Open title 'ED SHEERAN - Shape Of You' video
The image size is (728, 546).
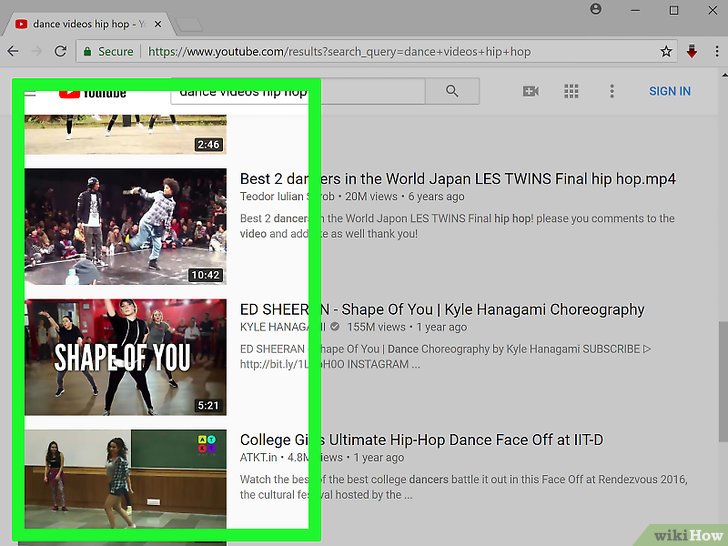442,310
